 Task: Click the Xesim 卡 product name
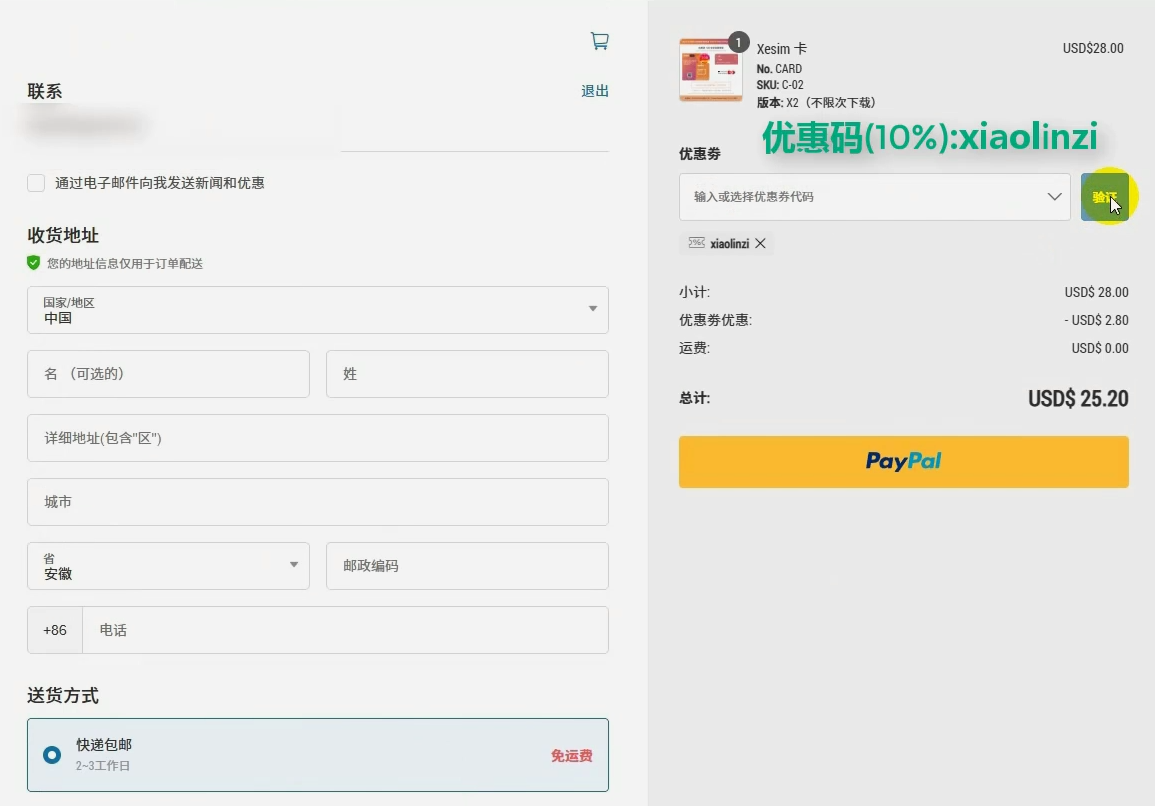tap(782, 49)
